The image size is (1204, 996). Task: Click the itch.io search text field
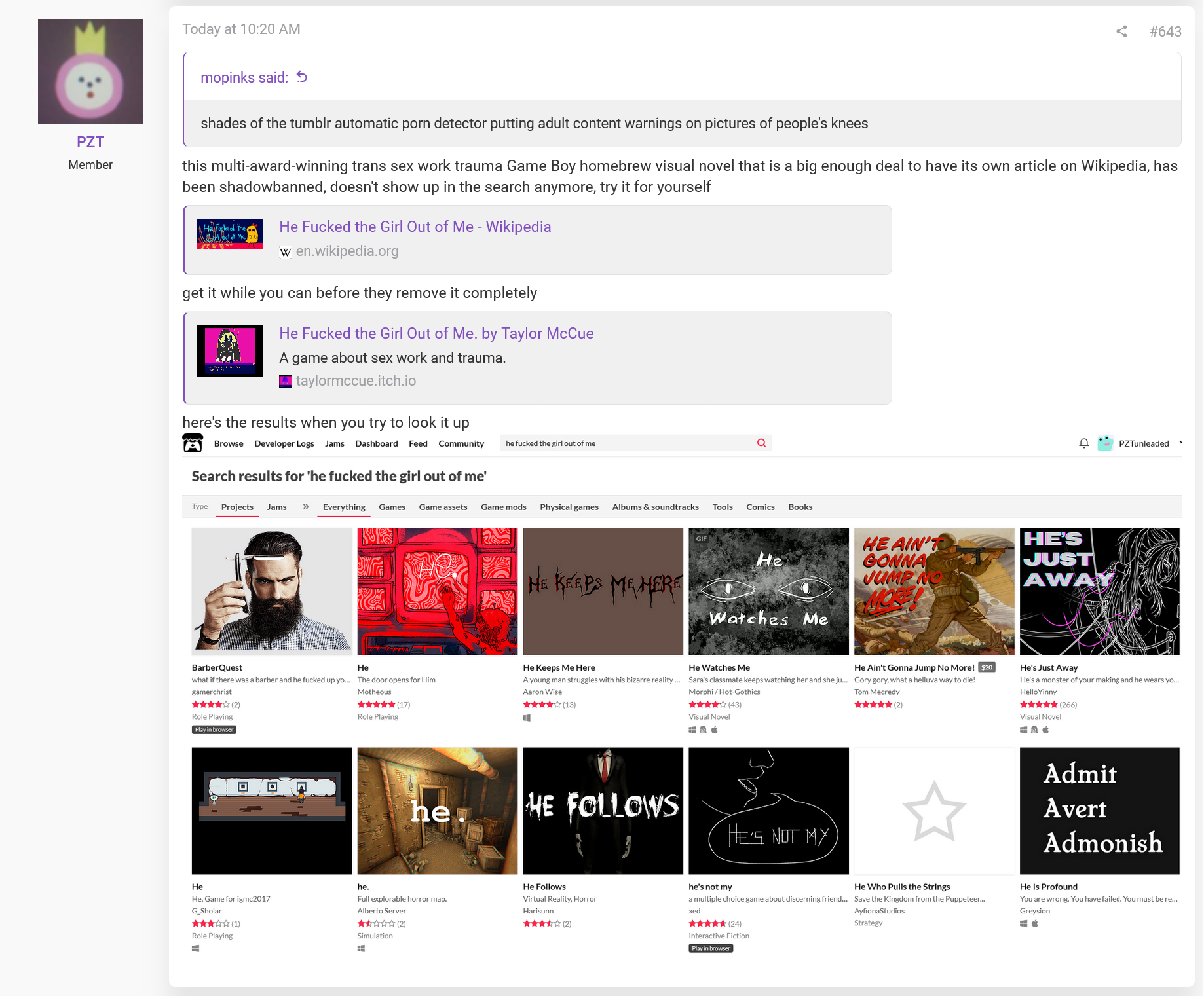point(628,443)
